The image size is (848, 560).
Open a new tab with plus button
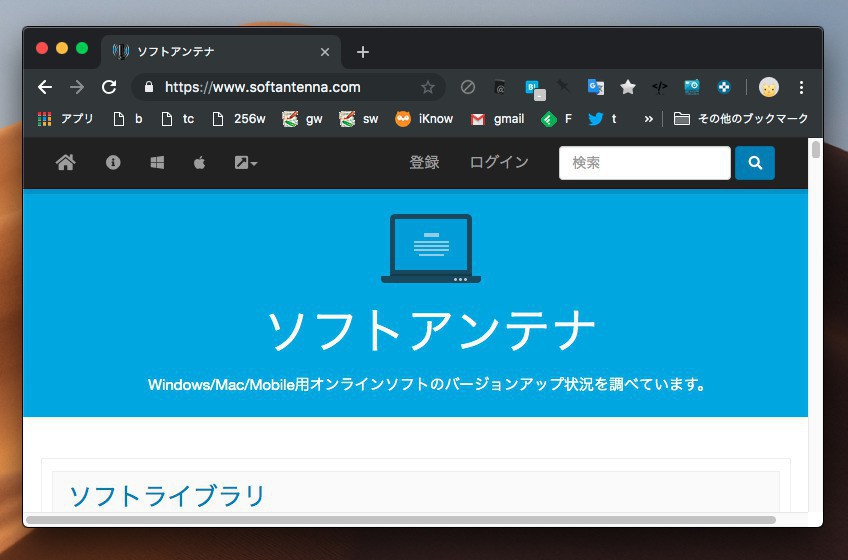click(x=362, y=52)
